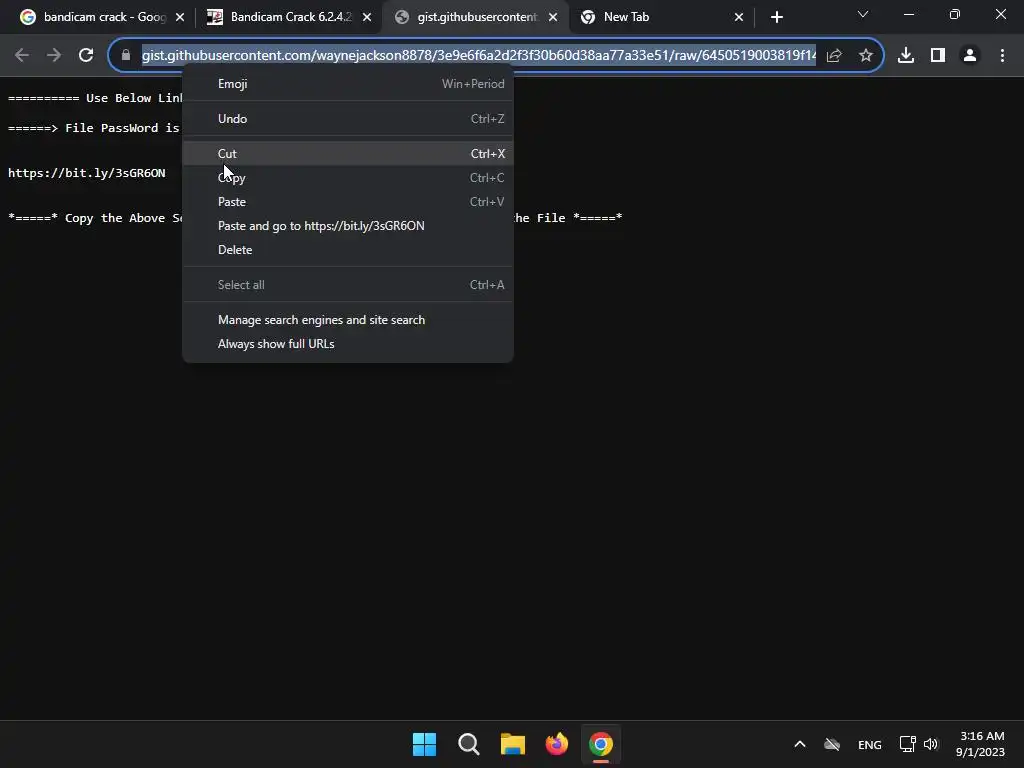Open a new tab with plus button
The width and height of the screenshot is (1024, 768).
point(776,17)
